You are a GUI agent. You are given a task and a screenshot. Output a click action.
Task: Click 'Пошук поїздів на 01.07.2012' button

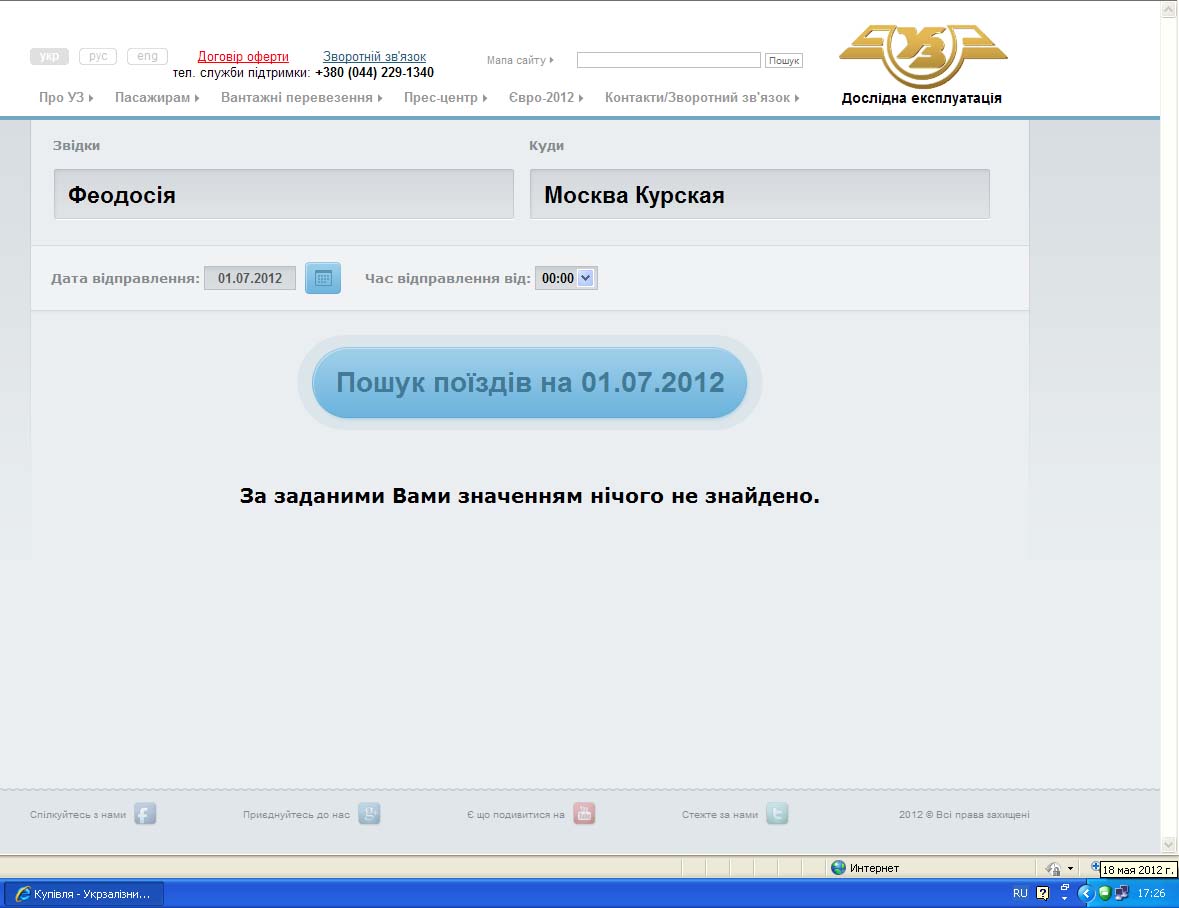point(530,383)
